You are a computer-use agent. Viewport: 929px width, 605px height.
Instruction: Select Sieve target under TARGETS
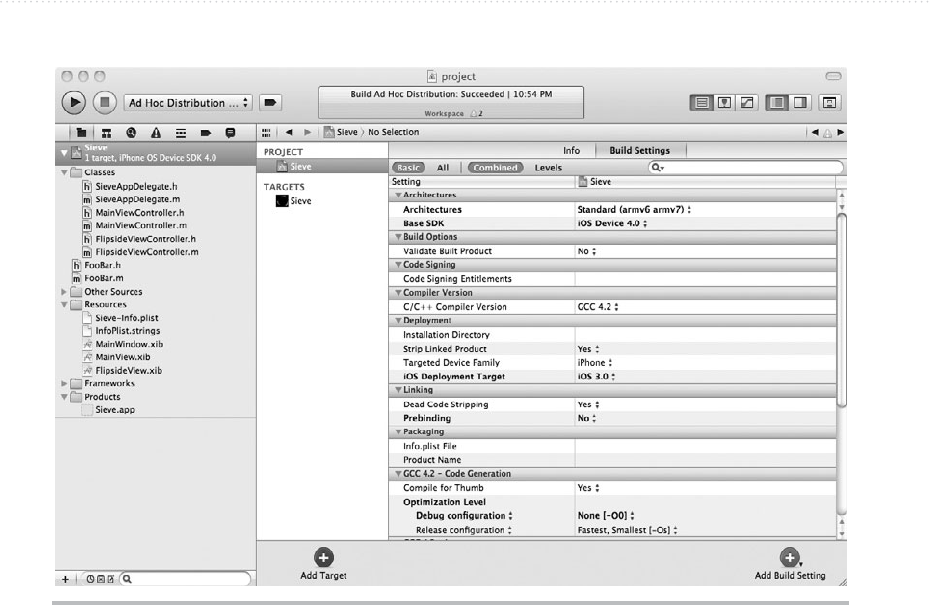tap(294, 201)
